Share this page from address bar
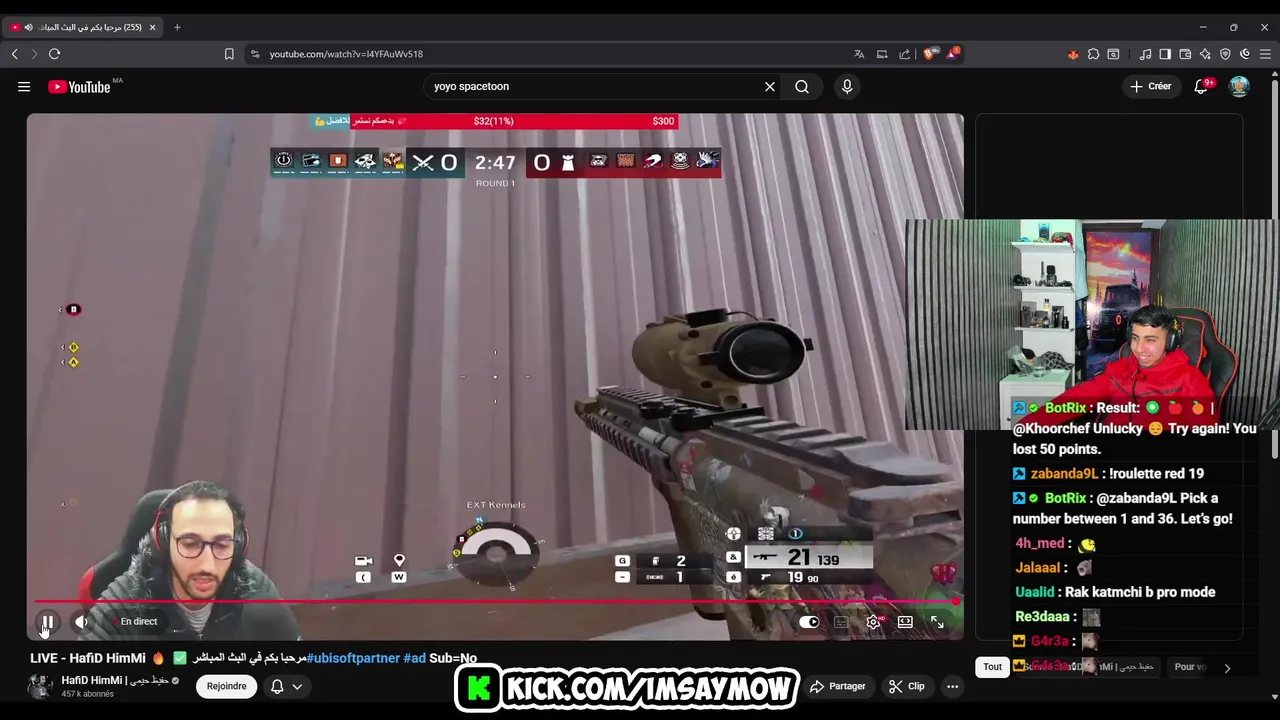1280x720 pixels. (x=905, y=54)
